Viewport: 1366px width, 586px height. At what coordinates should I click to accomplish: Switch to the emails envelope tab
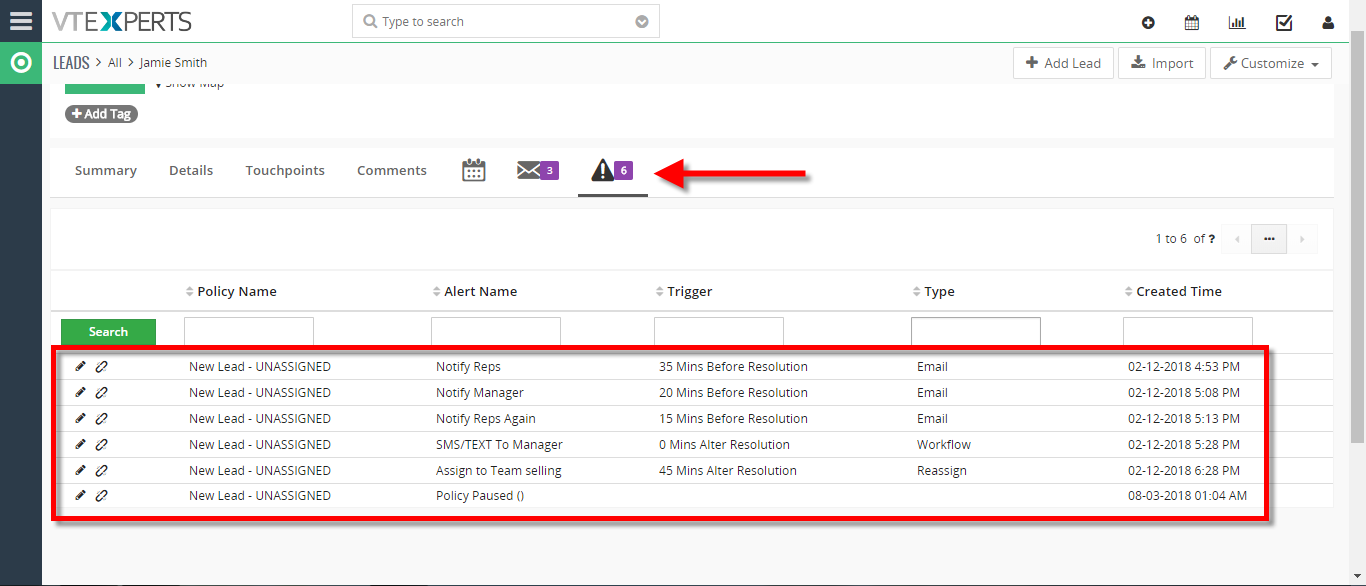(538, 171)
